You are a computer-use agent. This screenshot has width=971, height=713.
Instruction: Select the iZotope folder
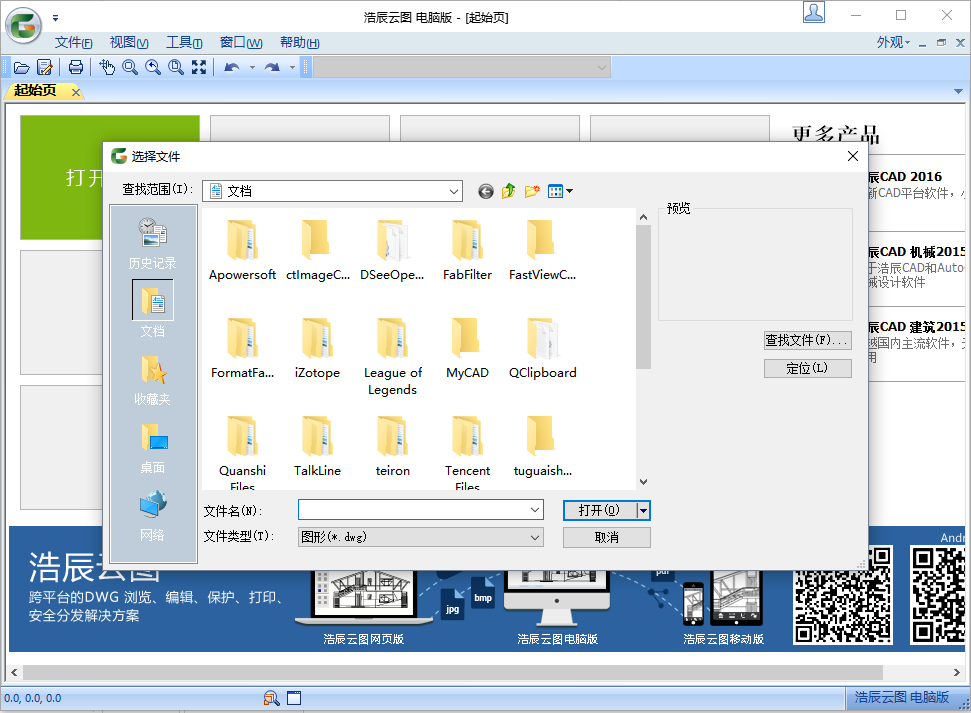point(317,348)
